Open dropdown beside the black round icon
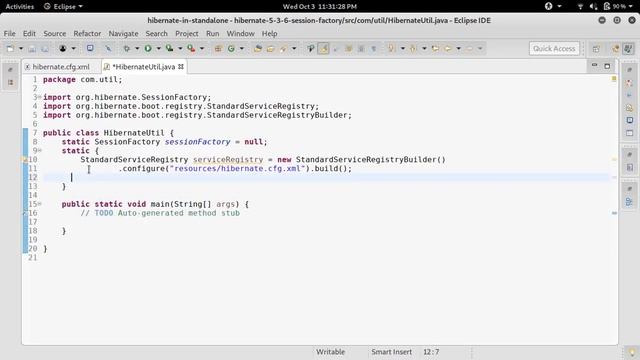 point(73,49)
